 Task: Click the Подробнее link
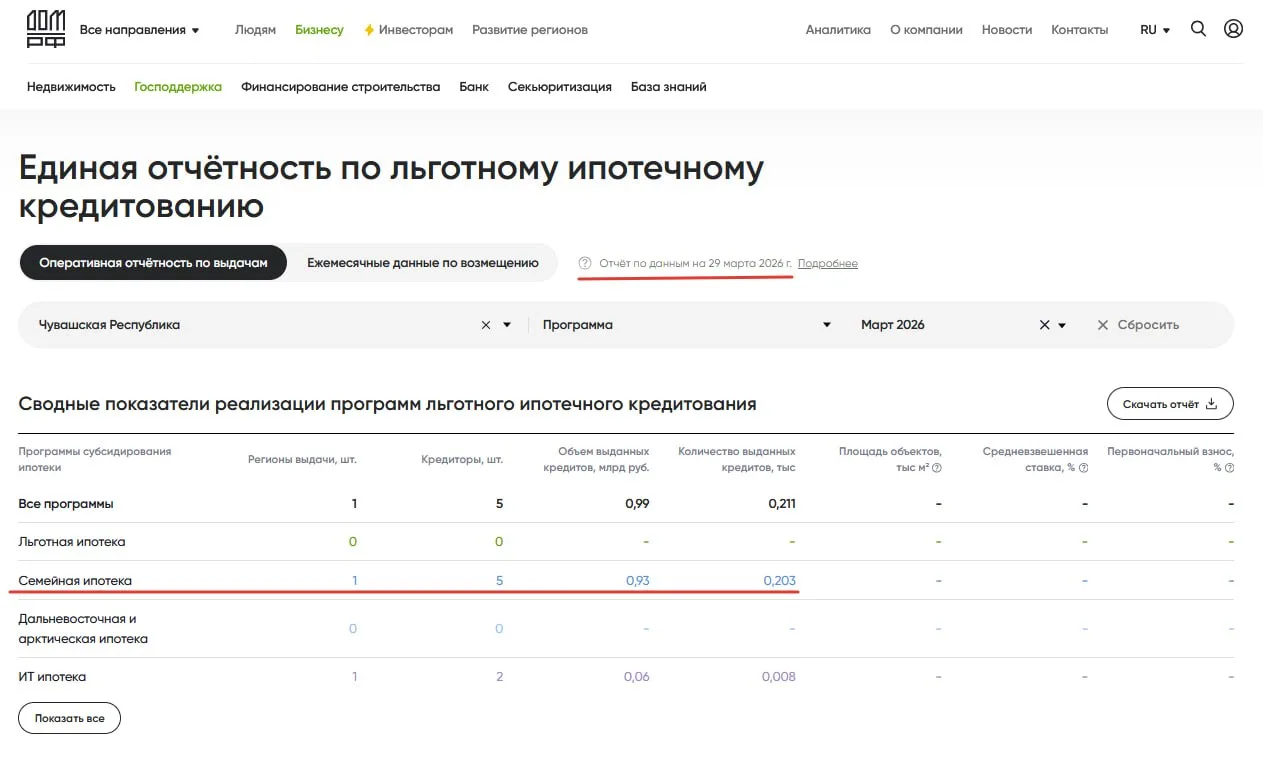[x=827, y=263]
